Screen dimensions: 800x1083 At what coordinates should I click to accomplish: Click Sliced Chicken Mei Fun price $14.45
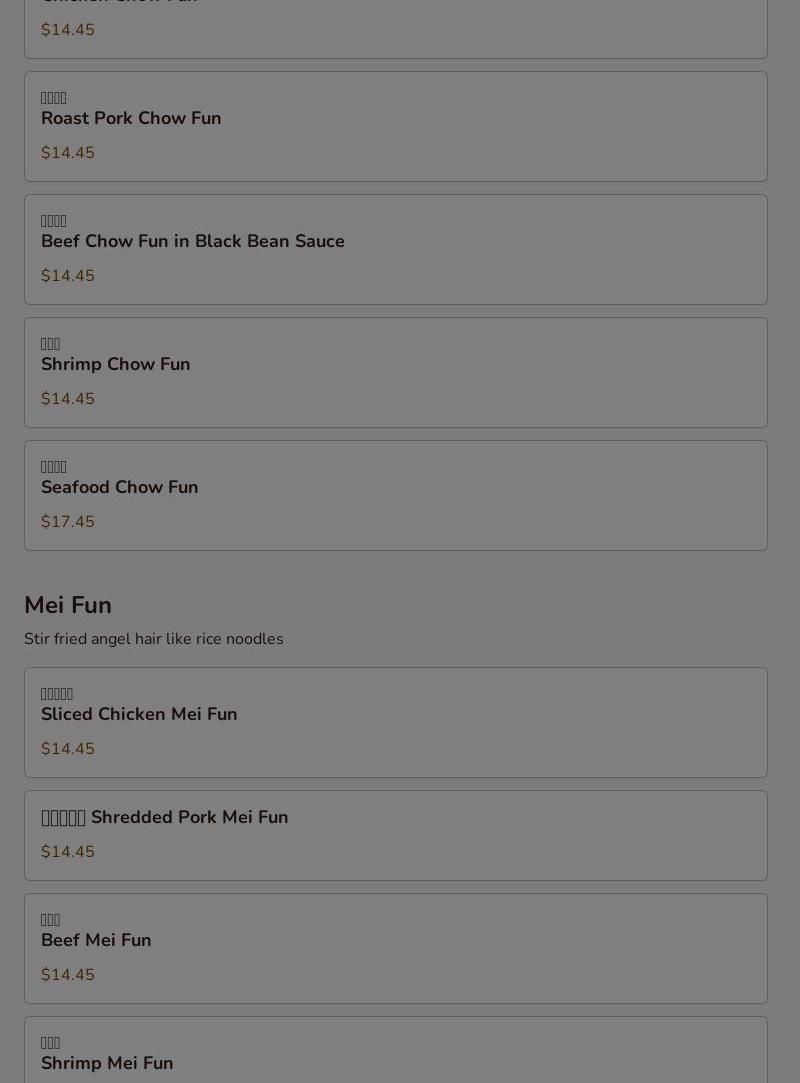(x=68, y=749)
